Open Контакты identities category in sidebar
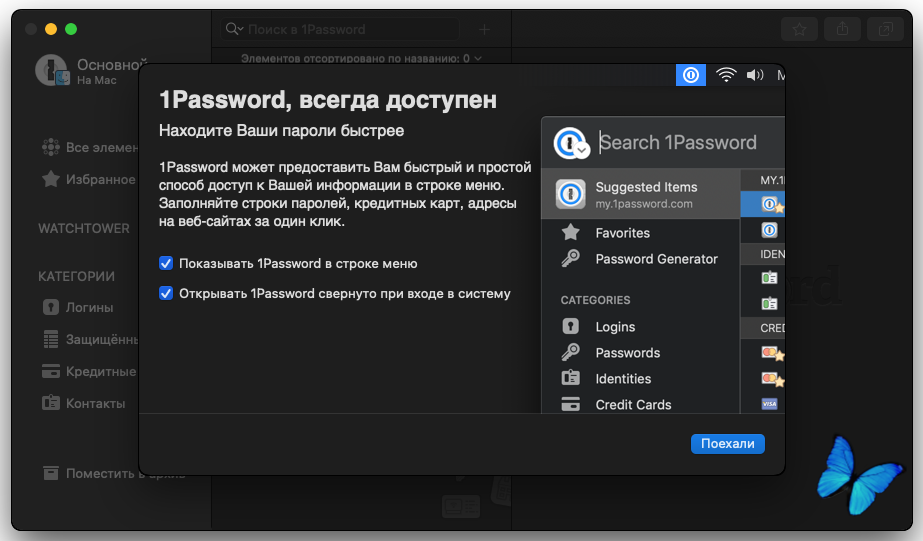Viewport: 923px width, 541px height. [x=84, y=403]
